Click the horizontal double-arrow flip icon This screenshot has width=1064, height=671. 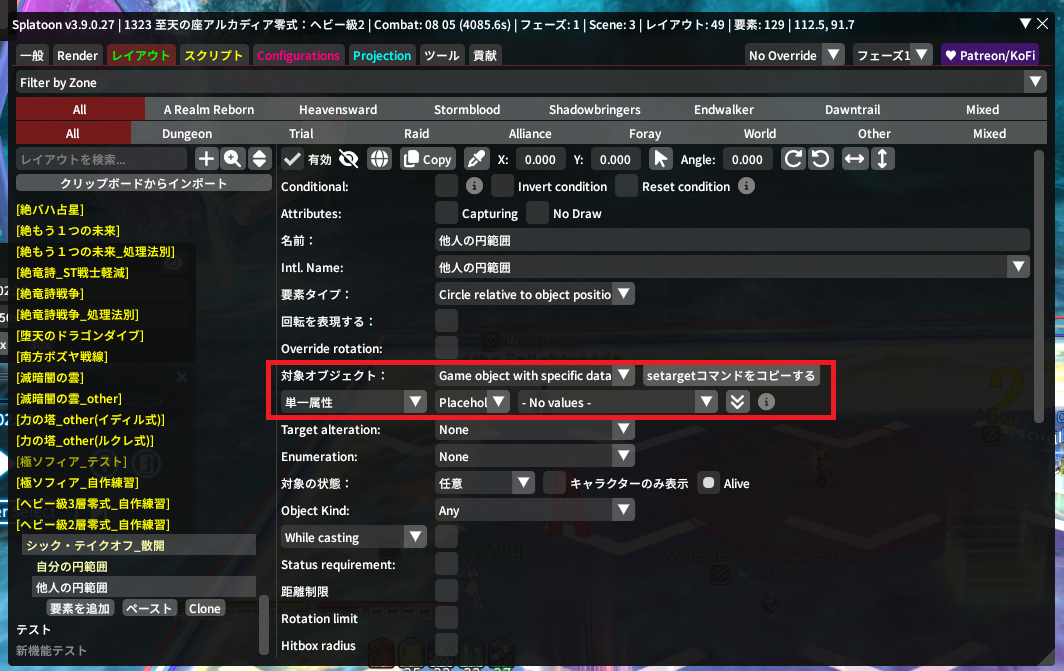click(855, 159)
